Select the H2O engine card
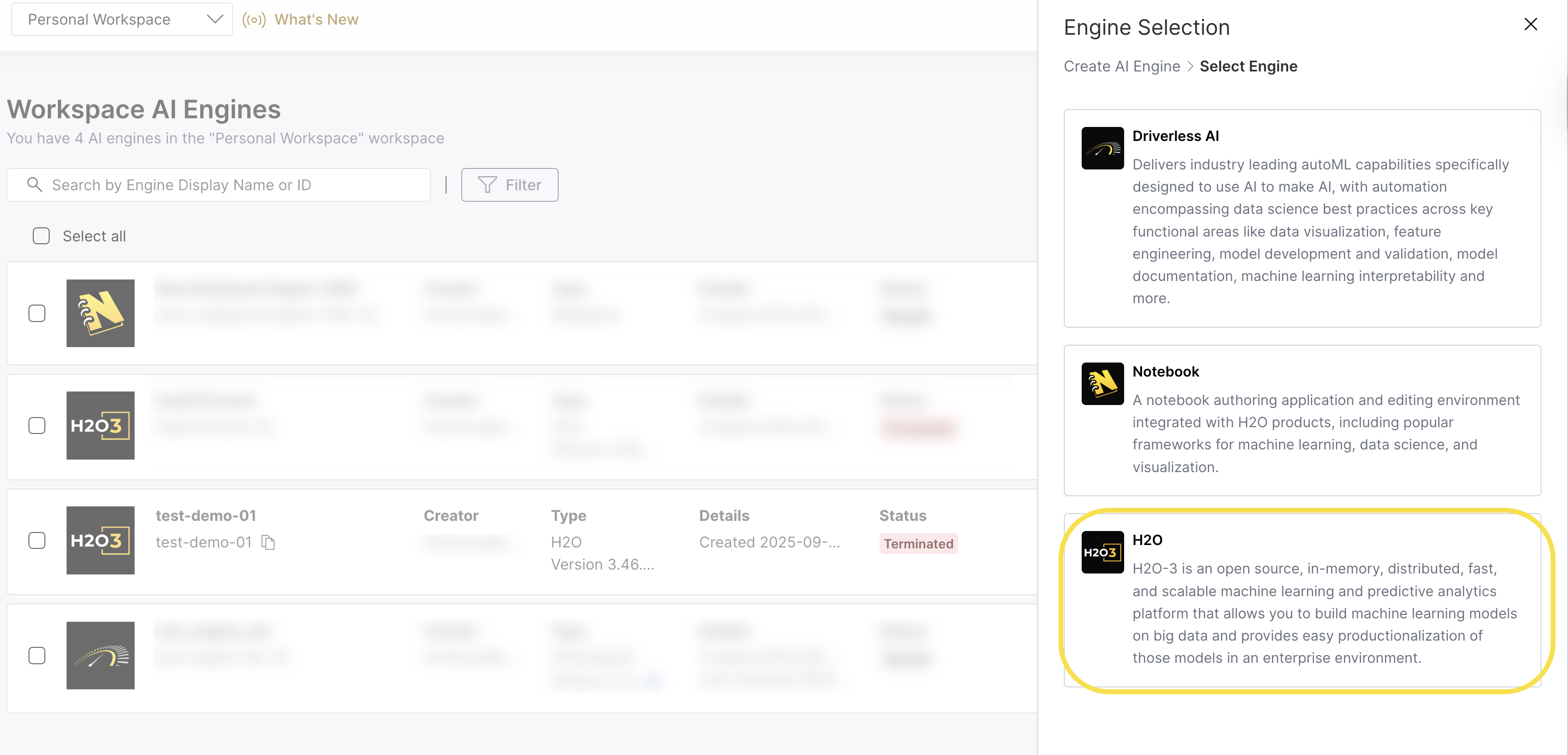Screen dimensions: 1568x755 [1302, 600]
